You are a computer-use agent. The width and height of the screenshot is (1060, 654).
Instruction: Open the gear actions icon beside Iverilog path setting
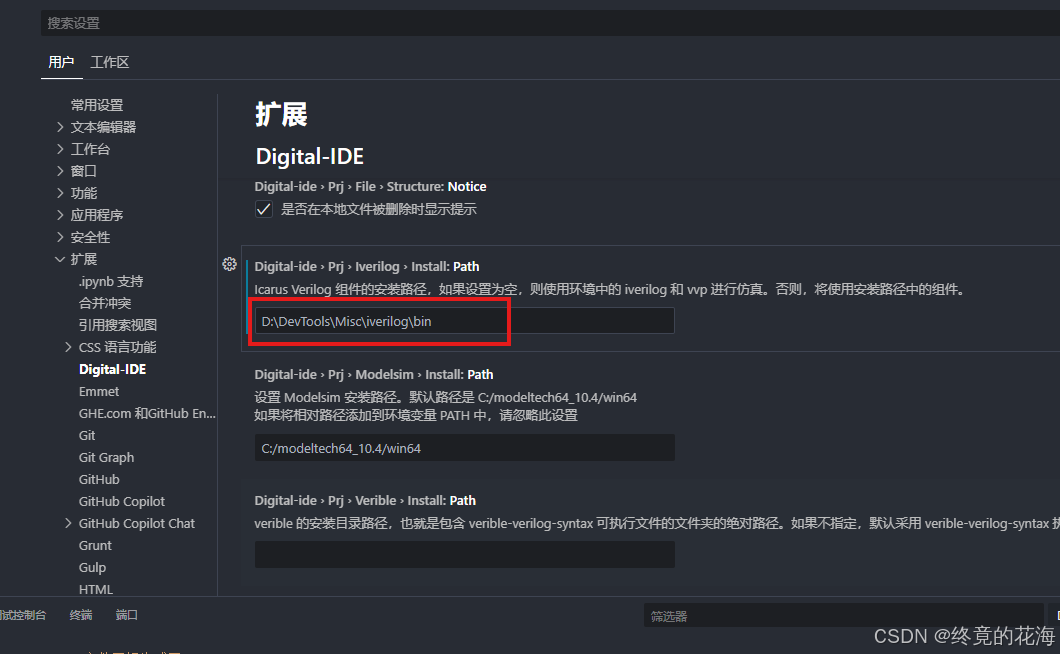[229, 264]
